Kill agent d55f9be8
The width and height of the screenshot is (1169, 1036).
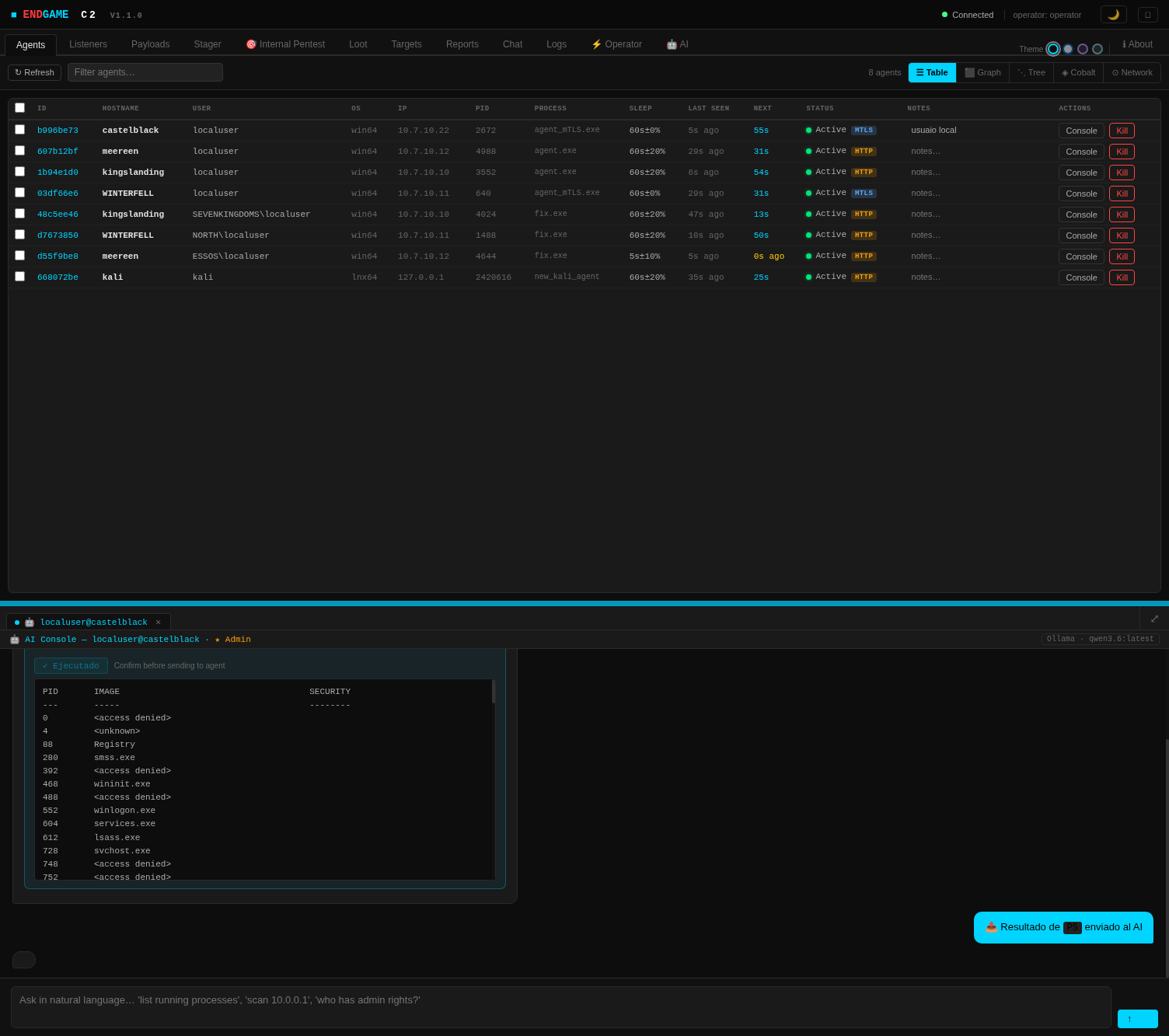pos(1122,256)
